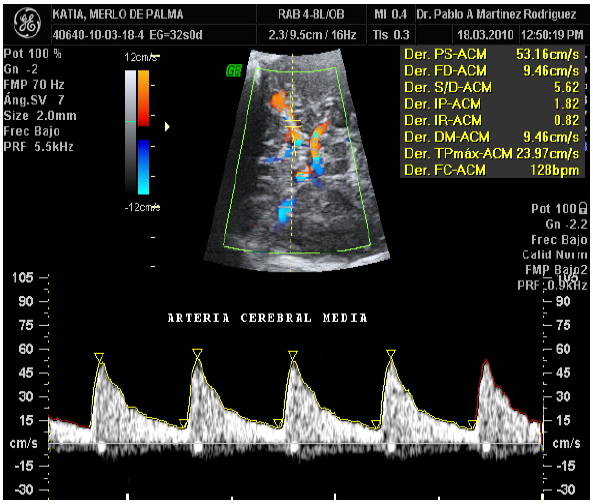593x504 pixels.
Task: Click the Der. IR-ACM 0.82 measurement
Action: pos(492,120)
